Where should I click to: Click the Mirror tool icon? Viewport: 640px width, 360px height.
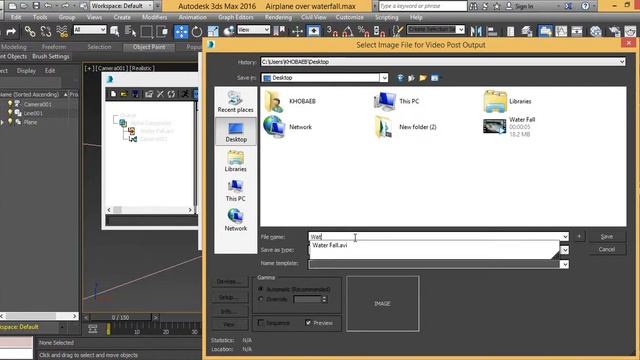coord(476,31)
